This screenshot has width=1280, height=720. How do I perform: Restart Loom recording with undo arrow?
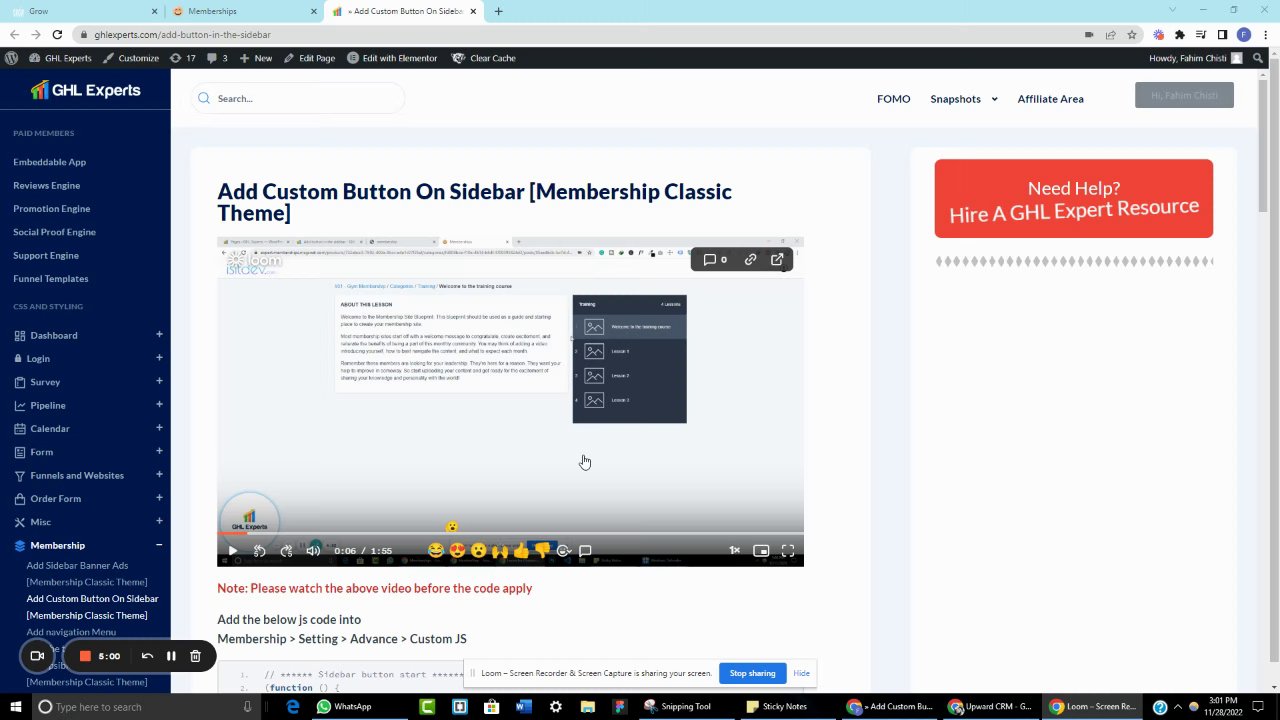point(147,656)
